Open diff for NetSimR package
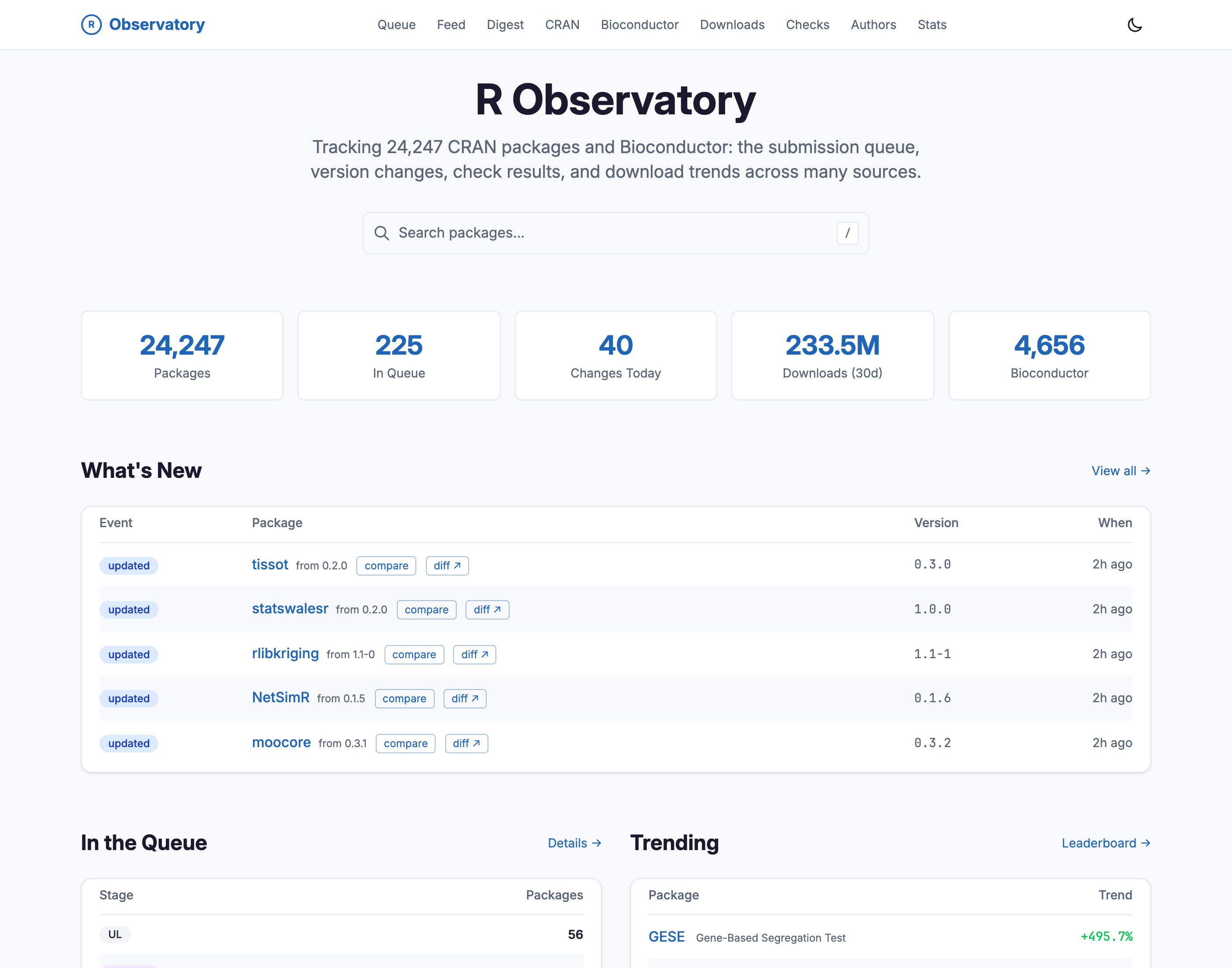The height and width of the screenshot is (968, 1232). pyautogui.click(x=465, y=699)
